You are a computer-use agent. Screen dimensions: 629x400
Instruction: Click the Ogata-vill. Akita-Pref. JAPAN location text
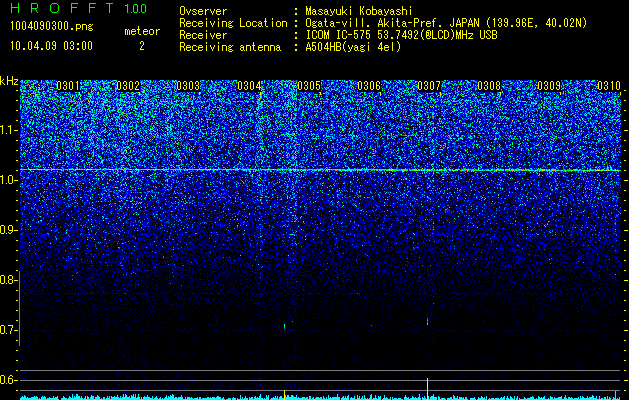(446, 23)
